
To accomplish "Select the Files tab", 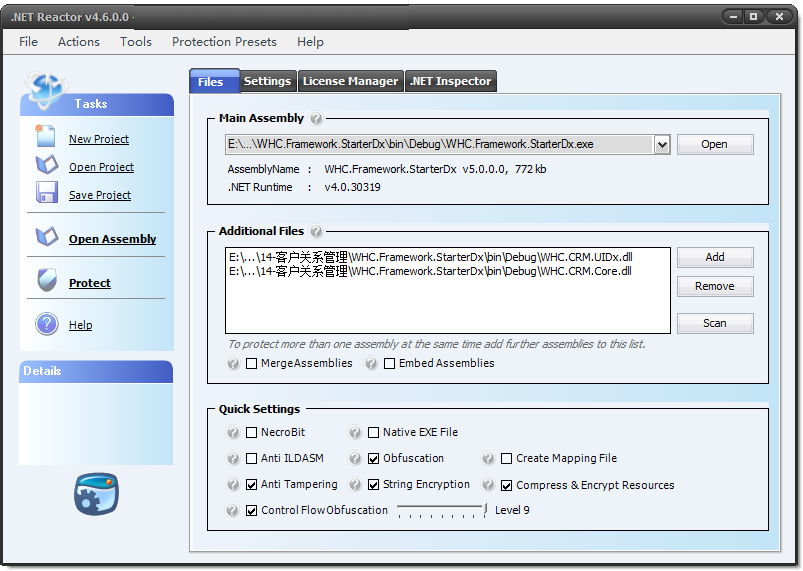I will point(214,81).
